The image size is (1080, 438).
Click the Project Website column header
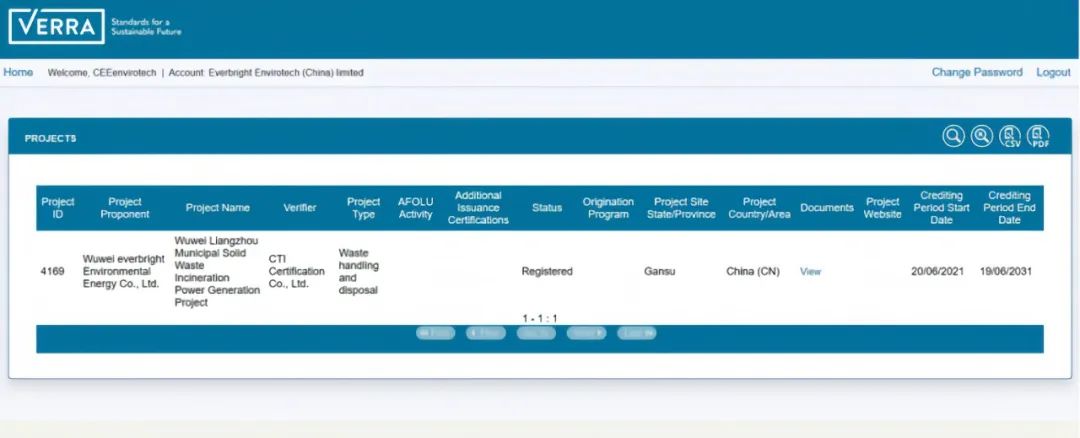(x=882, y=208)
